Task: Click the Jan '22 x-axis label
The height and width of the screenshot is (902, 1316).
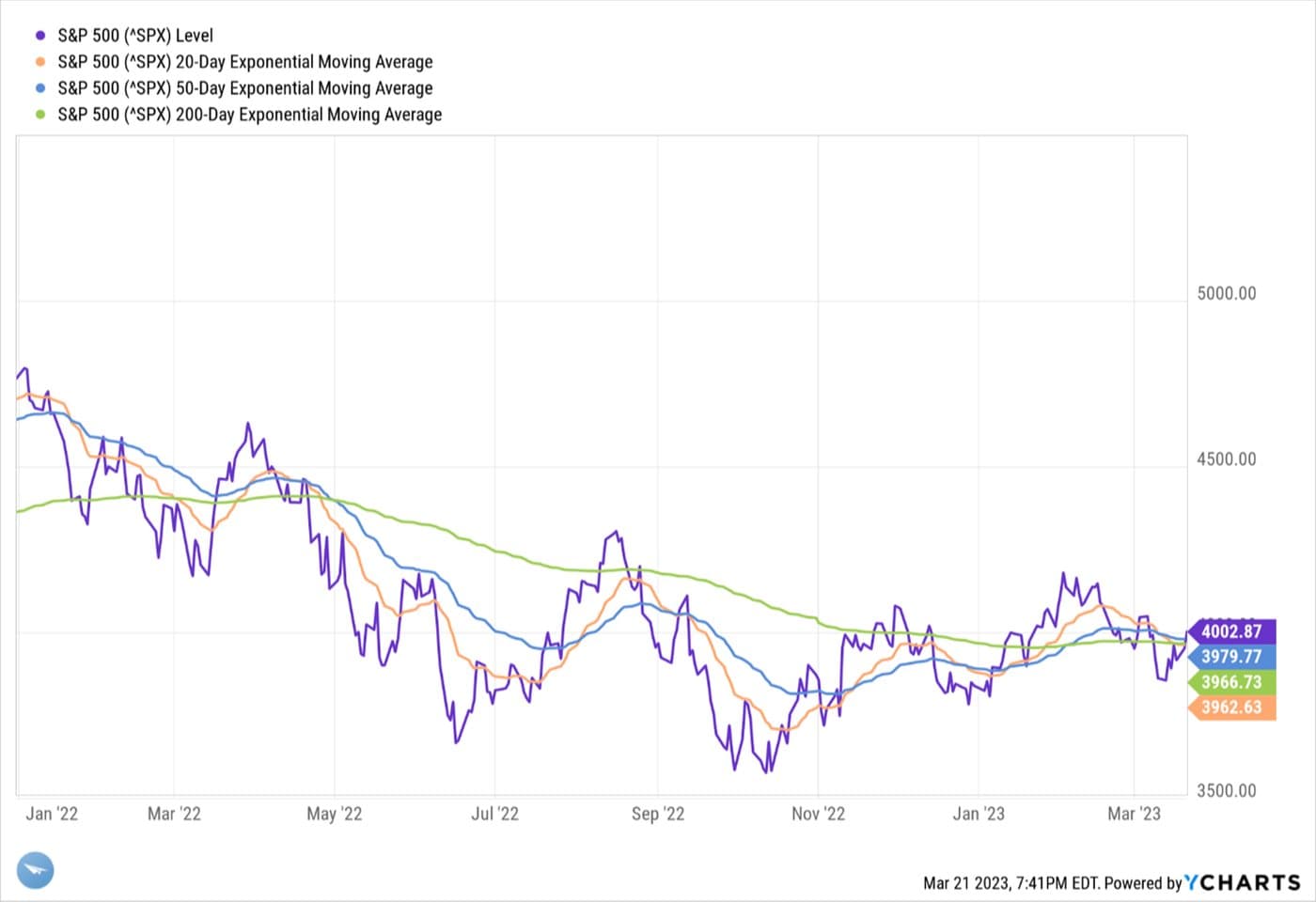Action: [x=52, y=814]
